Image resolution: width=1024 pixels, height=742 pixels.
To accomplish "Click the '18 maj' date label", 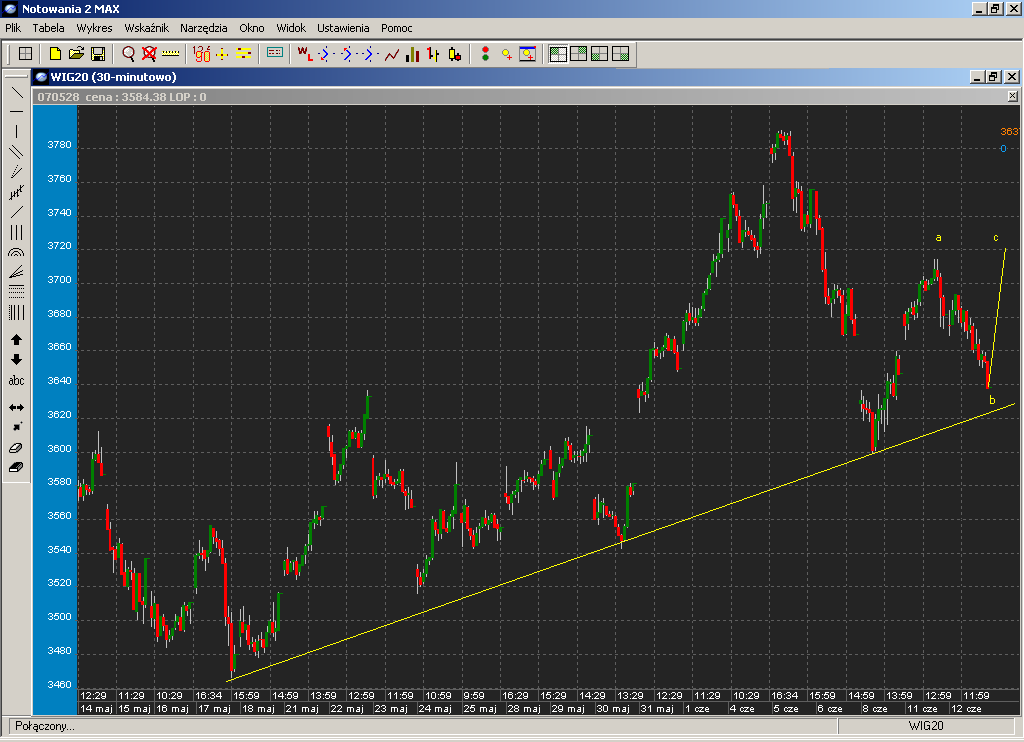I will click(x=258, y=709).
